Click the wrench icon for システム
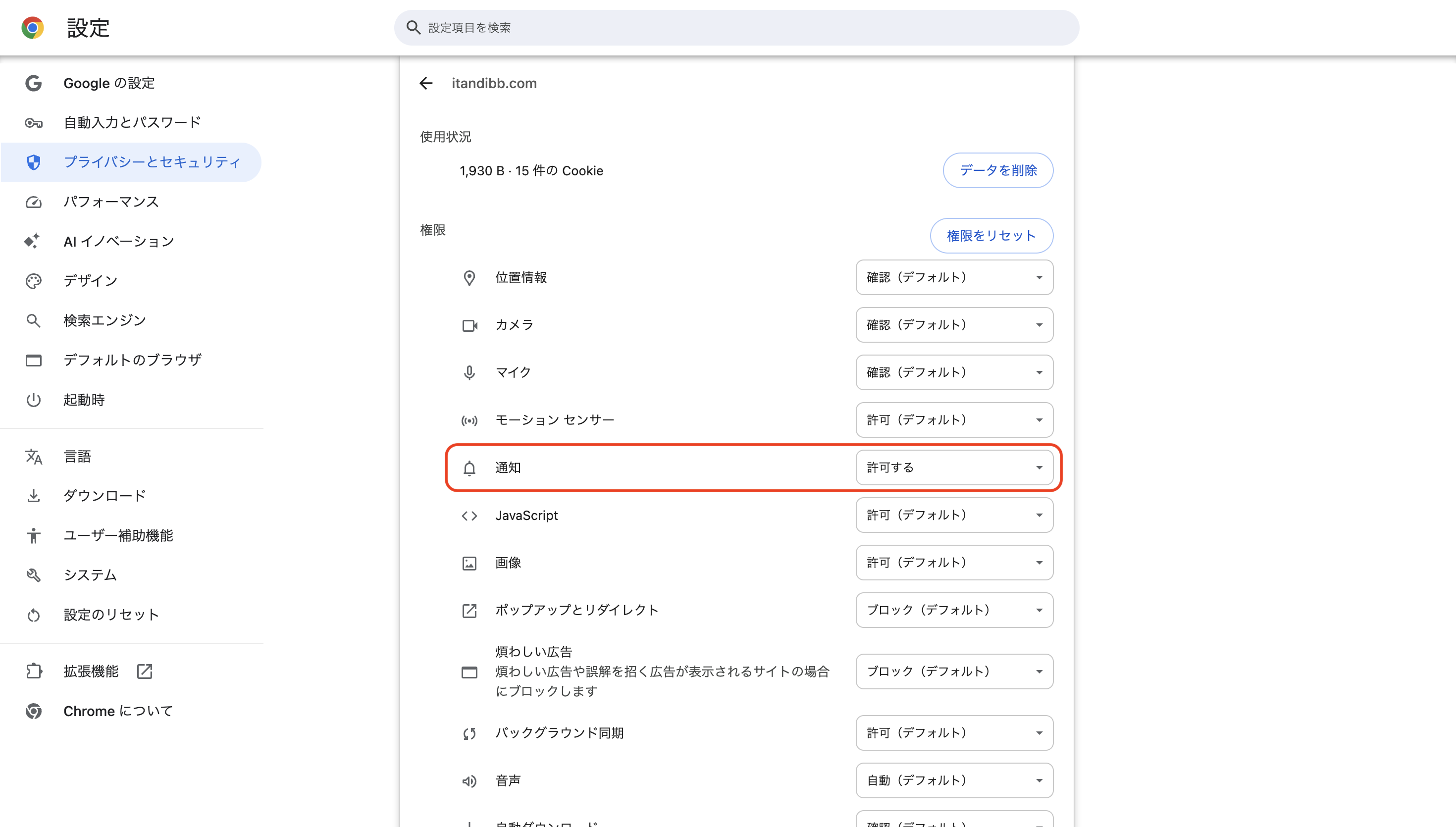The height and width of the screenshot is (827, 1456). point(34,575)
